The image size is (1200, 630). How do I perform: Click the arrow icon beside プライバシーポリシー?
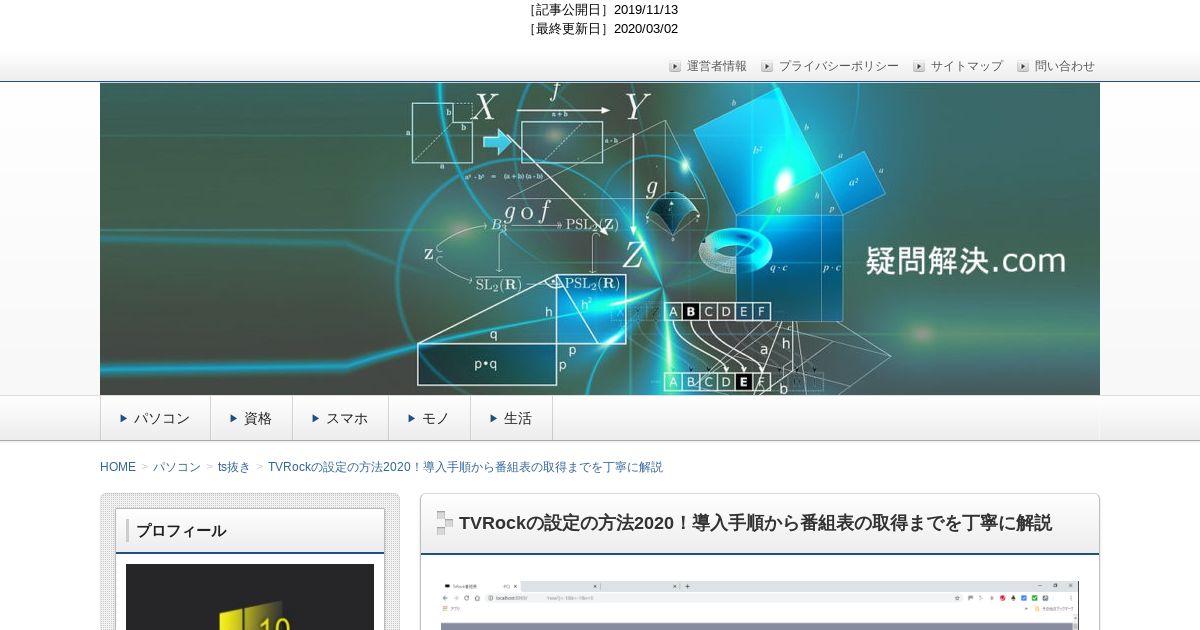(767, 67)
